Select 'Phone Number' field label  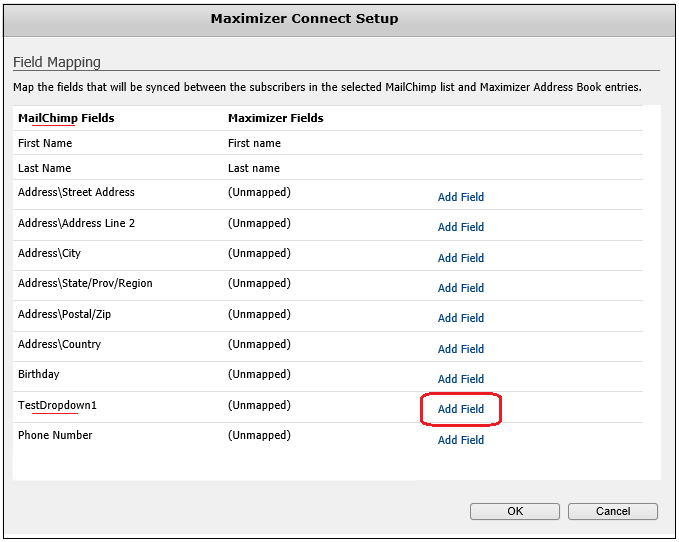tap(55, 435)
